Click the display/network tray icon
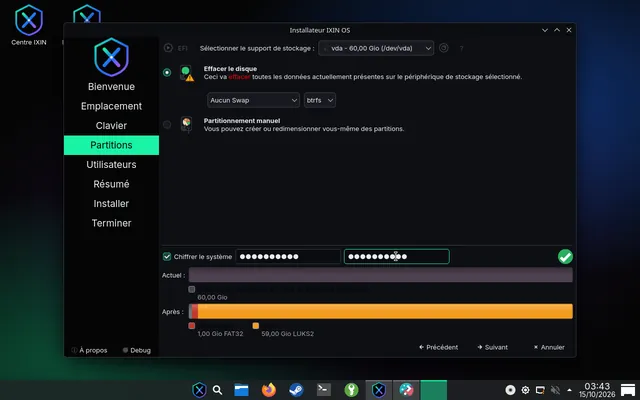The height and width of the screenshot is (400, 640). pyautogui.click(x=540, y=390)
